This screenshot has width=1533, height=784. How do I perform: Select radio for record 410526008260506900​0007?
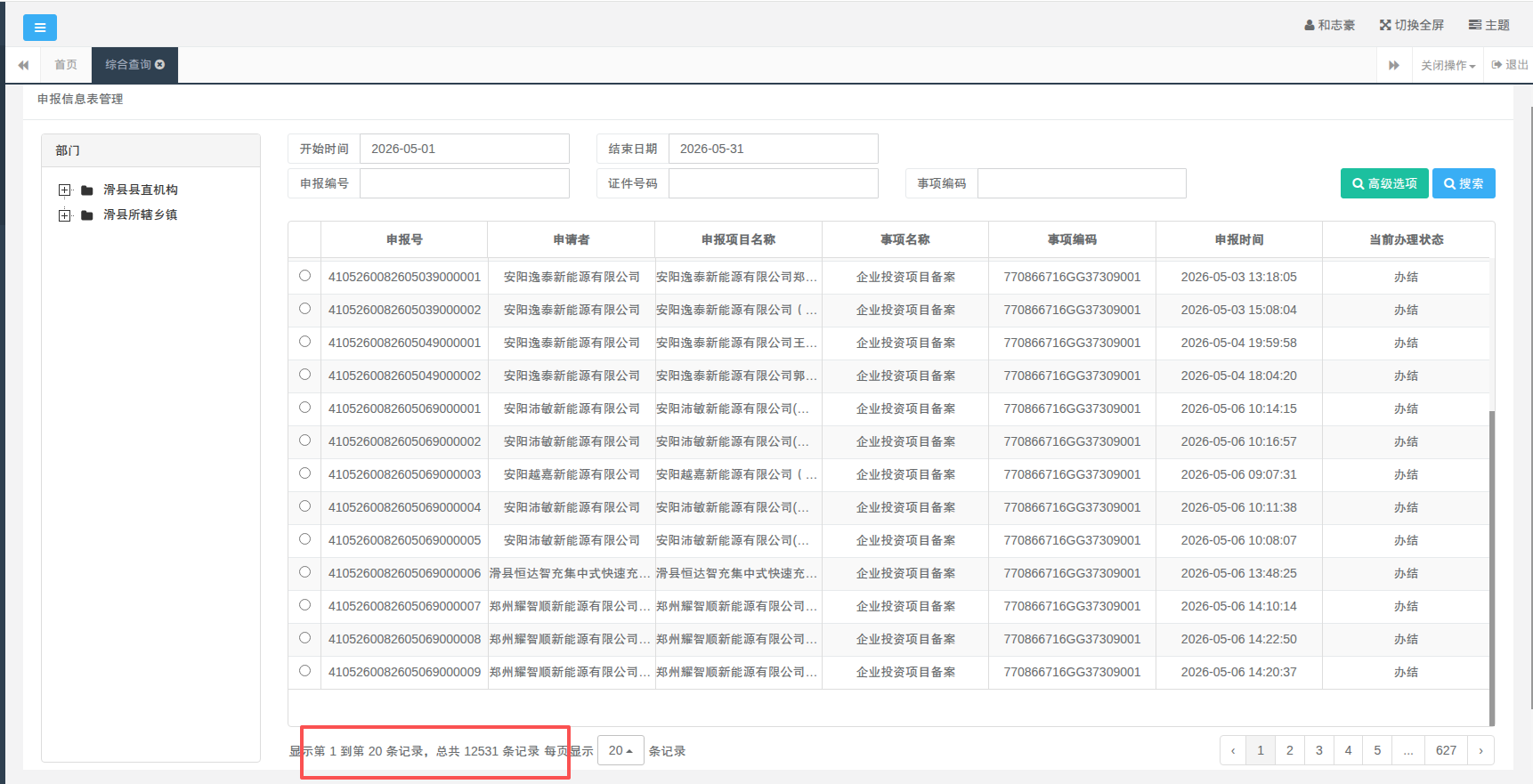pos(304,605)
